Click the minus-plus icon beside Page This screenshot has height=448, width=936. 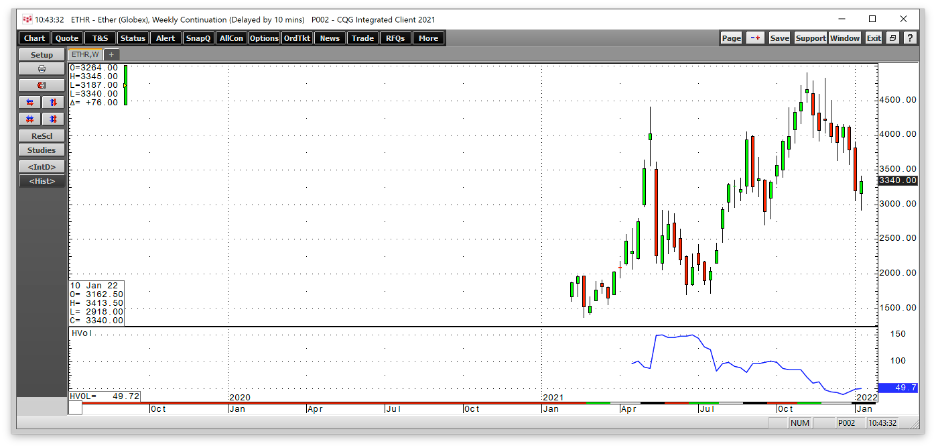coord(755,38)
